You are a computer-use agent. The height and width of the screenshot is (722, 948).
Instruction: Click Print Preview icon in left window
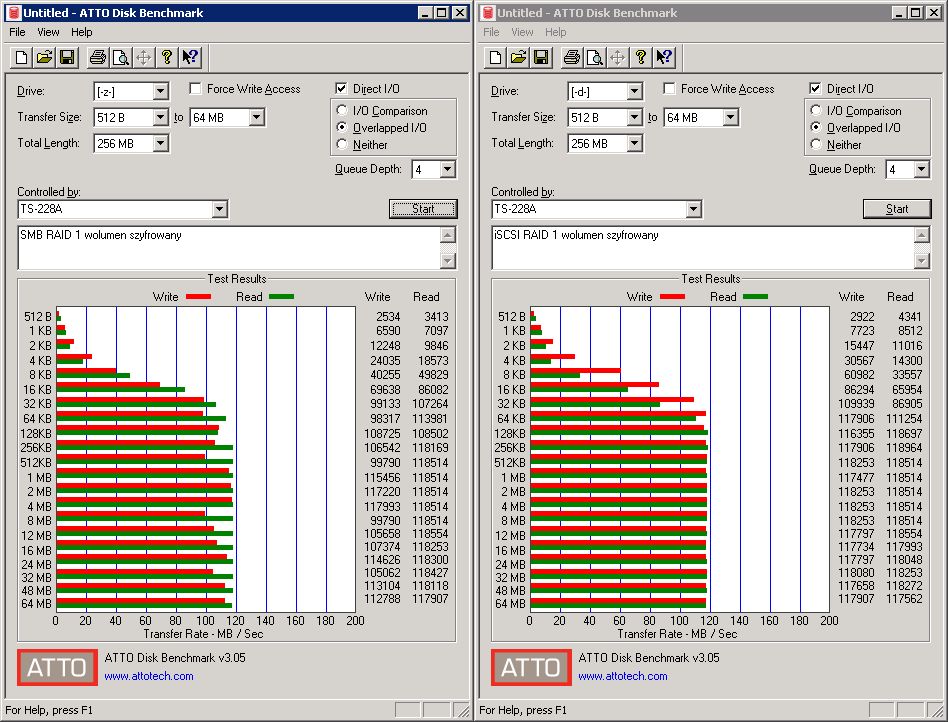tap(121, 57)
